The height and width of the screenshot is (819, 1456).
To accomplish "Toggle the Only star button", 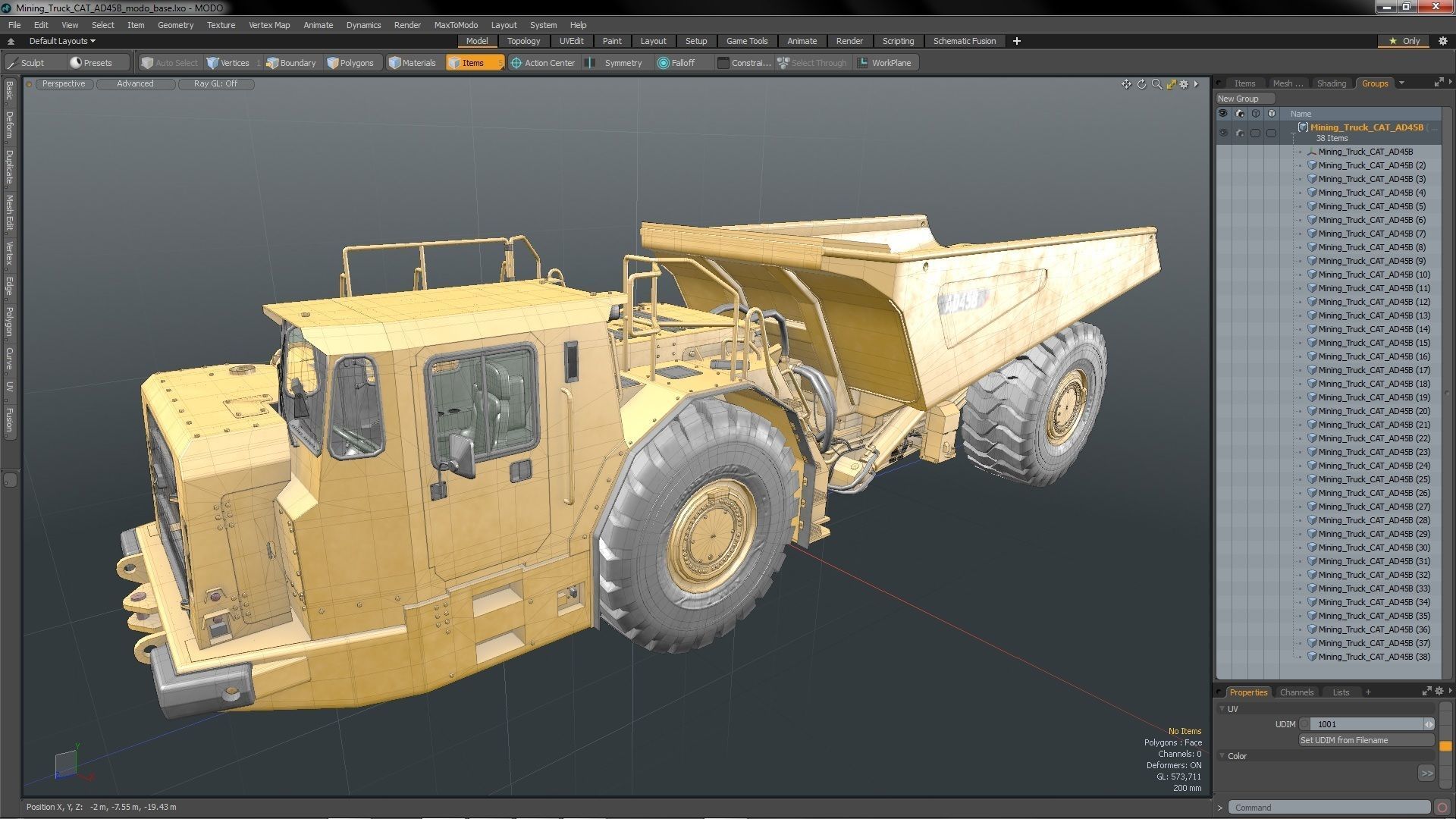I will tap(1404, 41).
